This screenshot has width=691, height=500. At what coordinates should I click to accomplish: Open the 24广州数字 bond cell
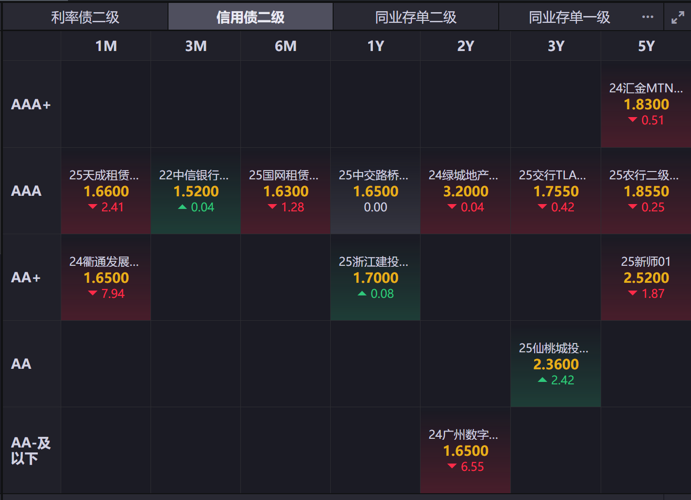point(465,450)
